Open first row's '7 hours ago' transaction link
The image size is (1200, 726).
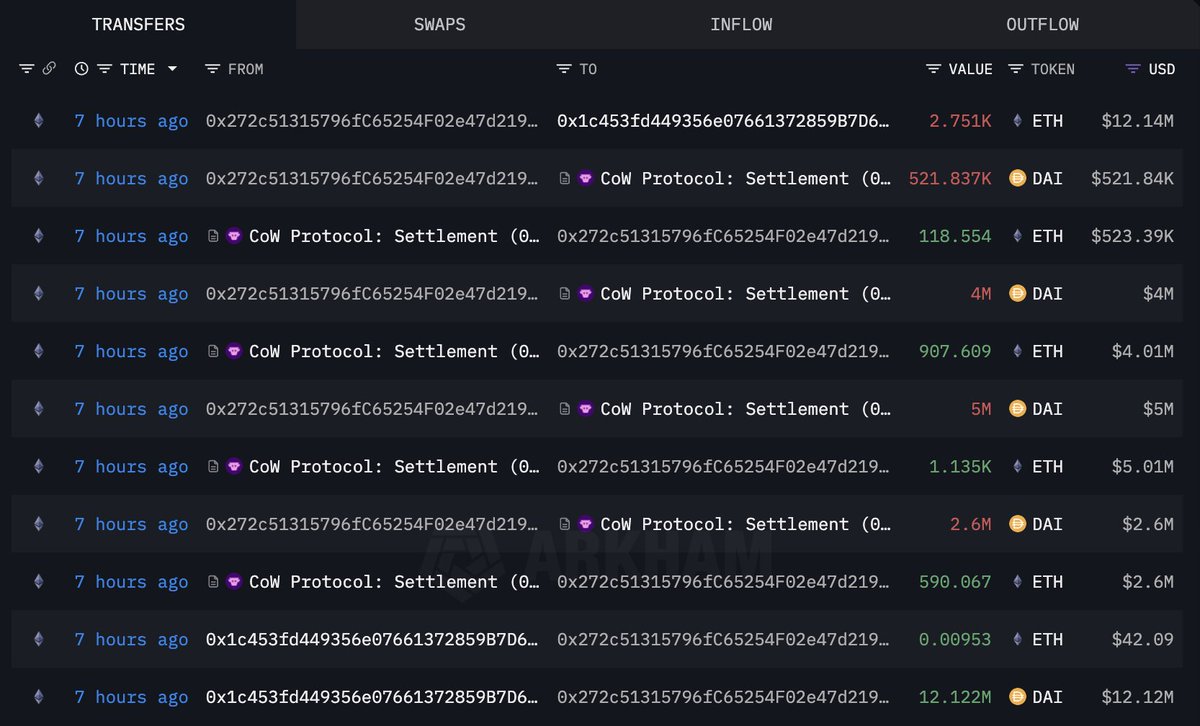pos(131,121)
